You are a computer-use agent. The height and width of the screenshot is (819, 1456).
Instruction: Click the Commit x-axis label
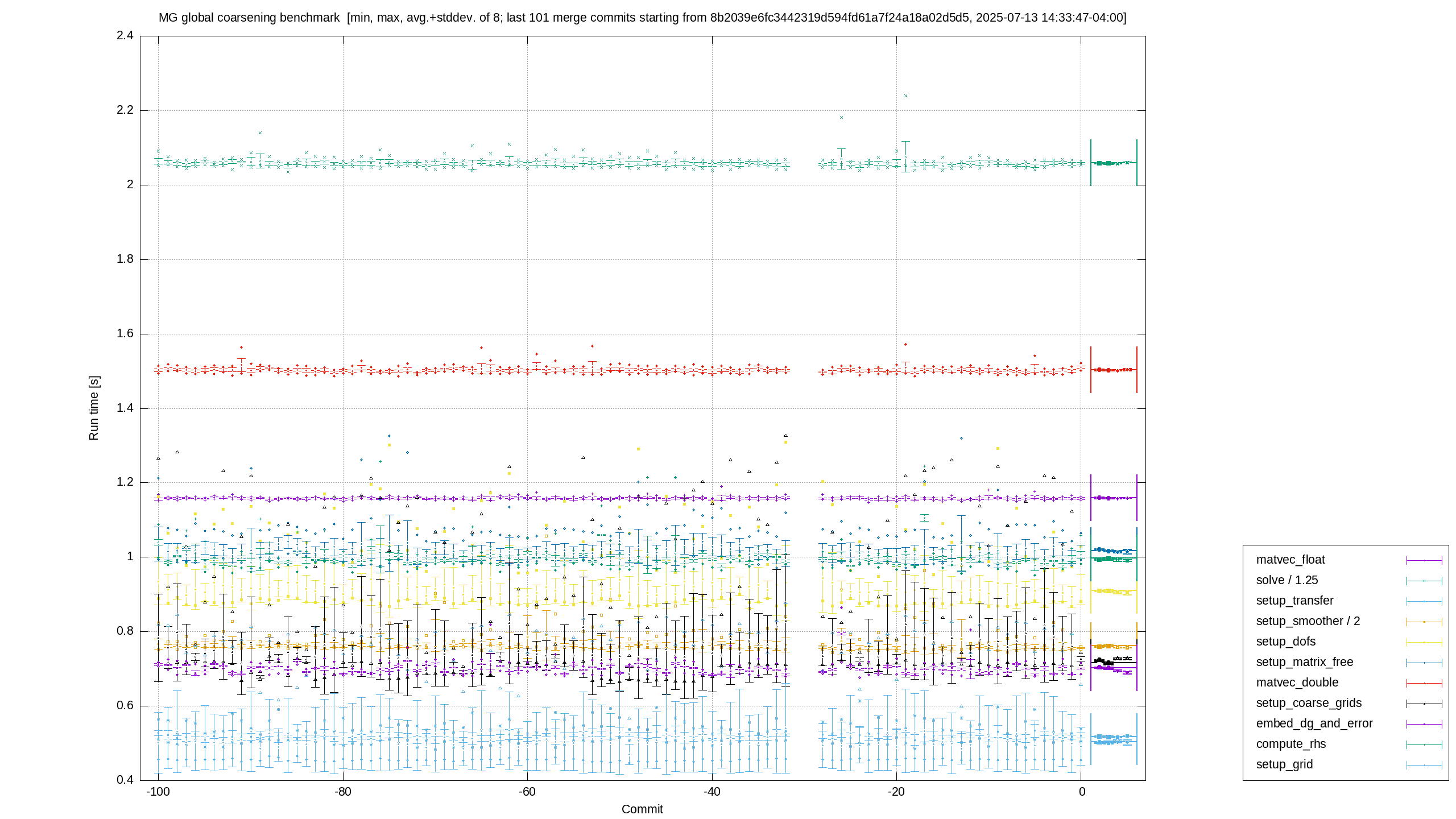coord(642,809)
